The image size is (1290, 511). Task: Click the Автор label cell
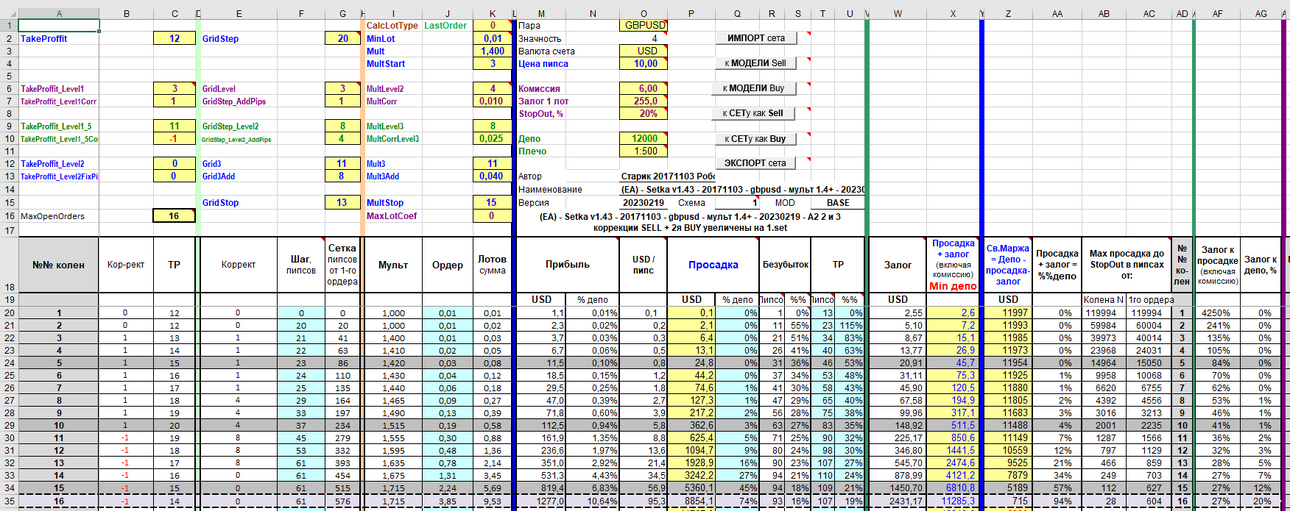click(x=531, y=176)
